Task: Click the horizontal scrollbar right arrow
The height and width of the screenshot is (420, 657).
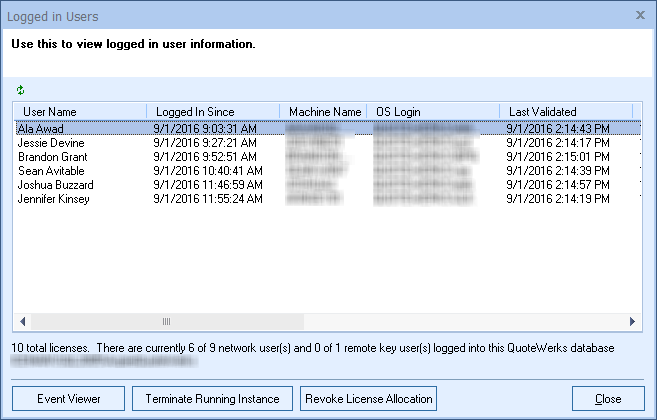Action: pos(632,322)
